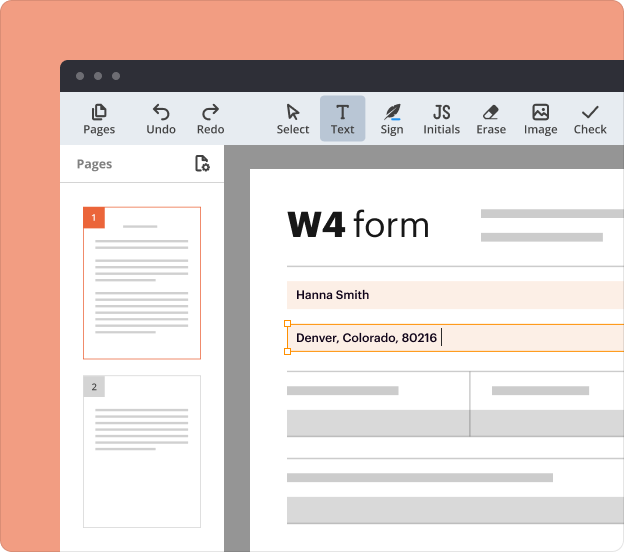The height and width of the screenshot is (552, 624).
Task: Open the Pages tool in toolbar
Action: pos(99,119)
